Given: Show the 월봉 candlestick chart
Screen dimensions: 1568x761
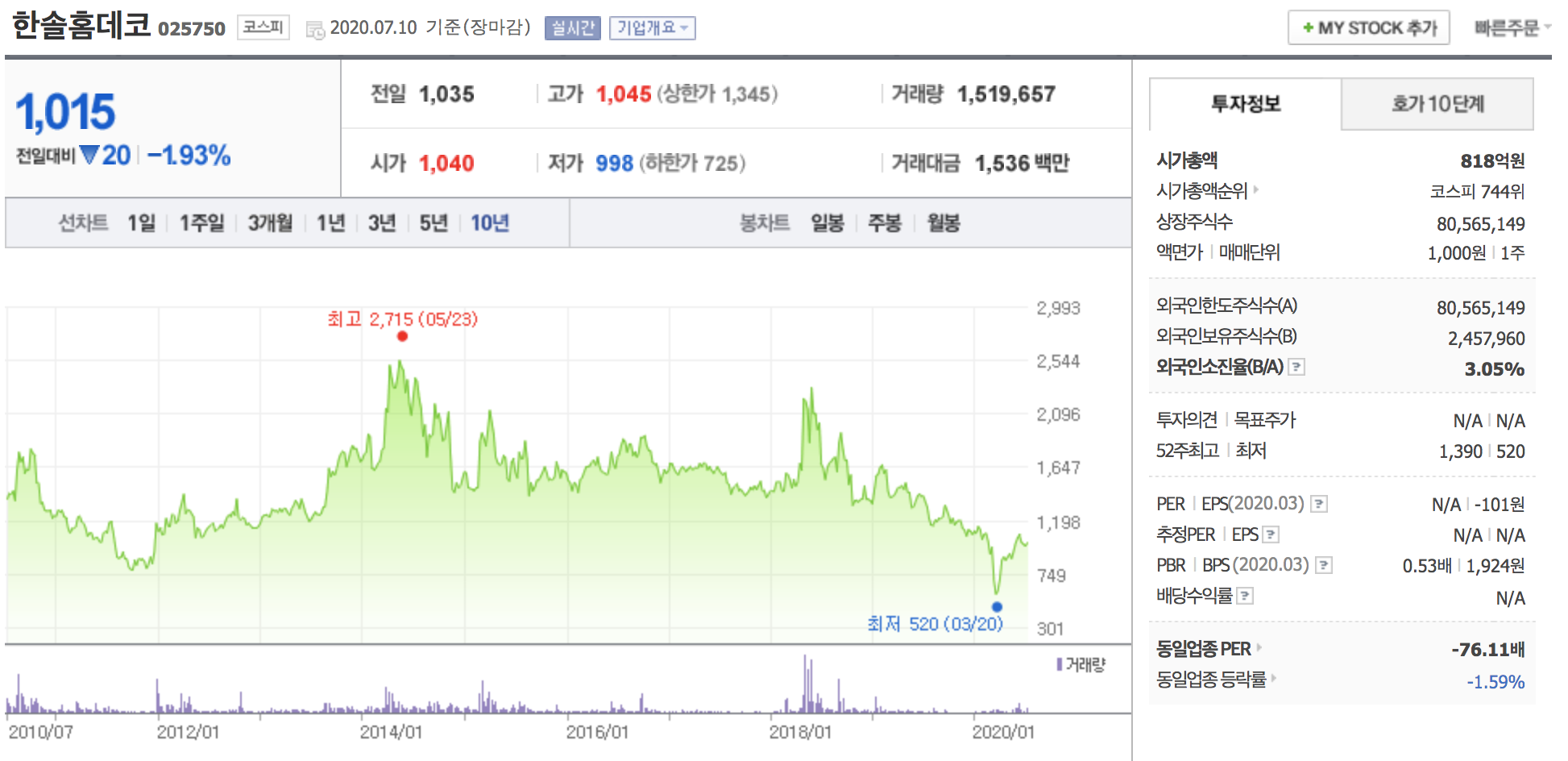Looking at the screenshot, I should (943, 222).
